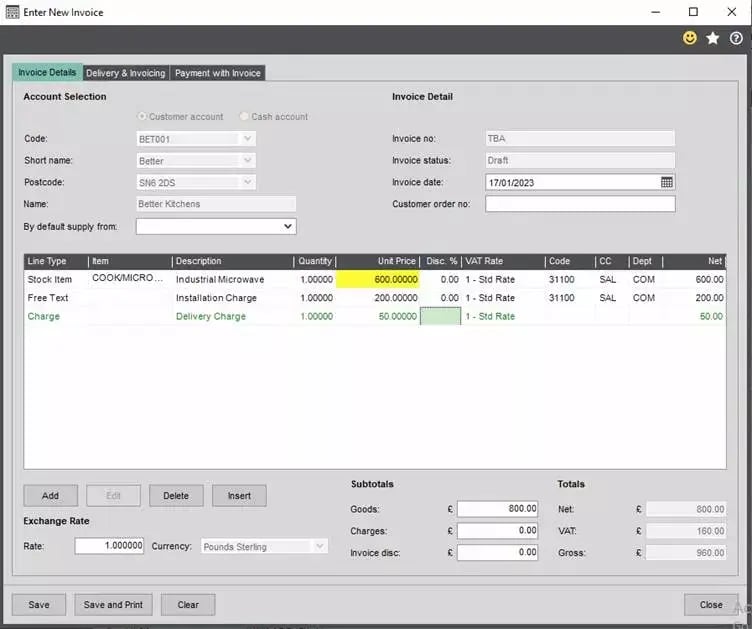This screenshot has height=629, width=752.
Task: Click the Save button
Action: (x=39, y=605)
